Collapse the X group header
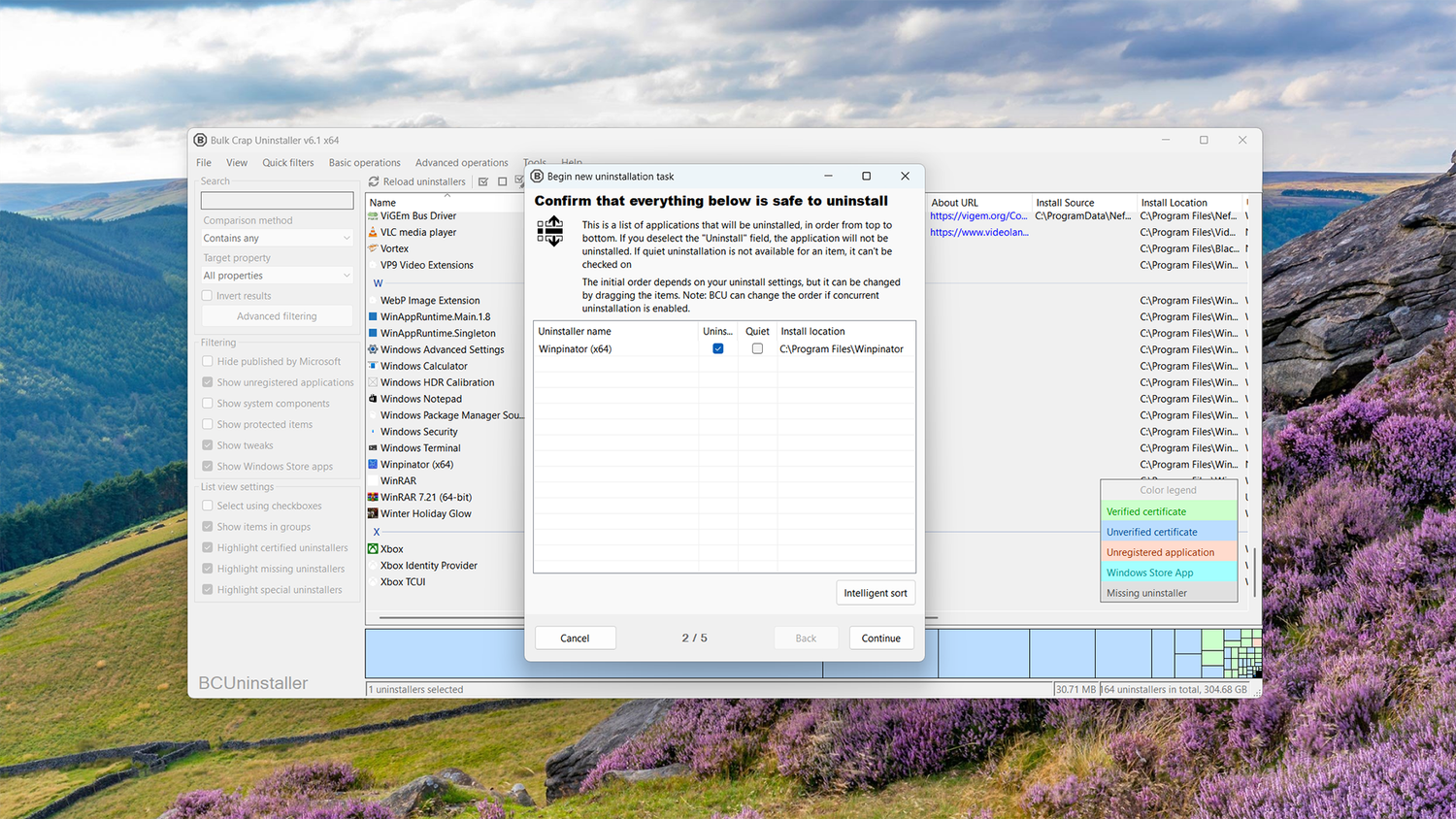The height and width of the screenshot is (819, 1456). click(377, 532)
